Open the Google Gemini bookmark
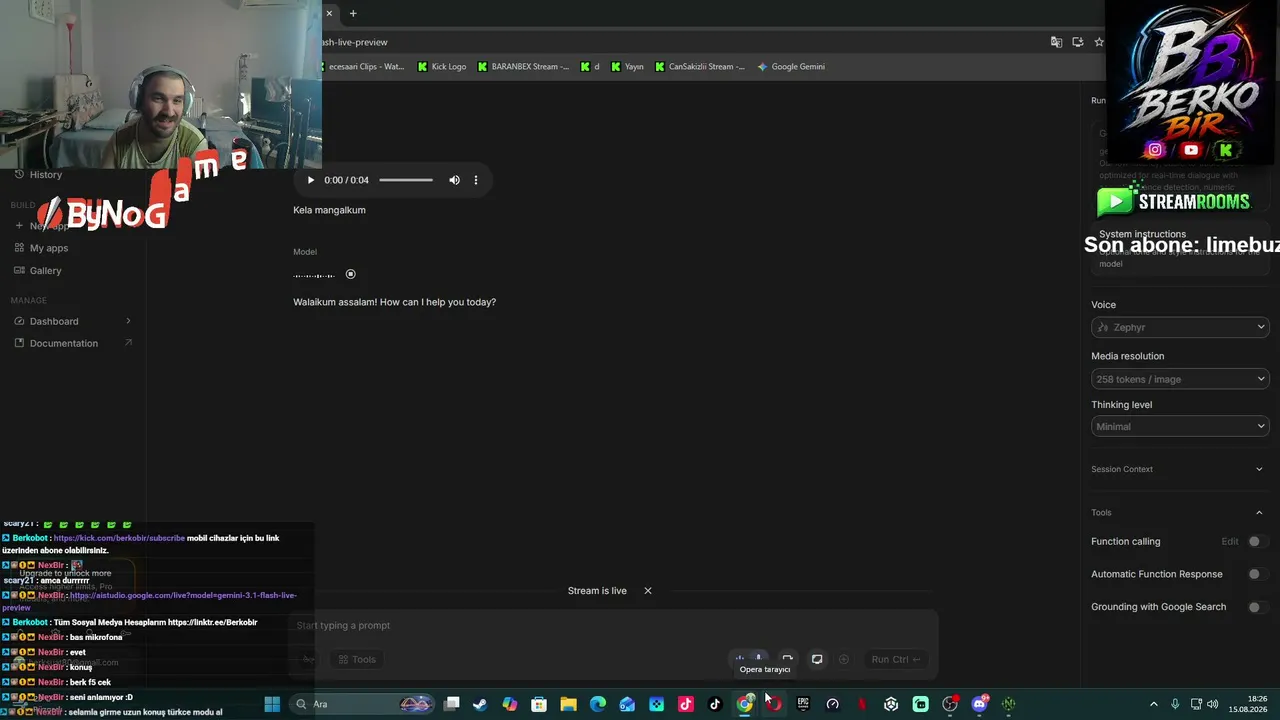 [x=791, y=67]
